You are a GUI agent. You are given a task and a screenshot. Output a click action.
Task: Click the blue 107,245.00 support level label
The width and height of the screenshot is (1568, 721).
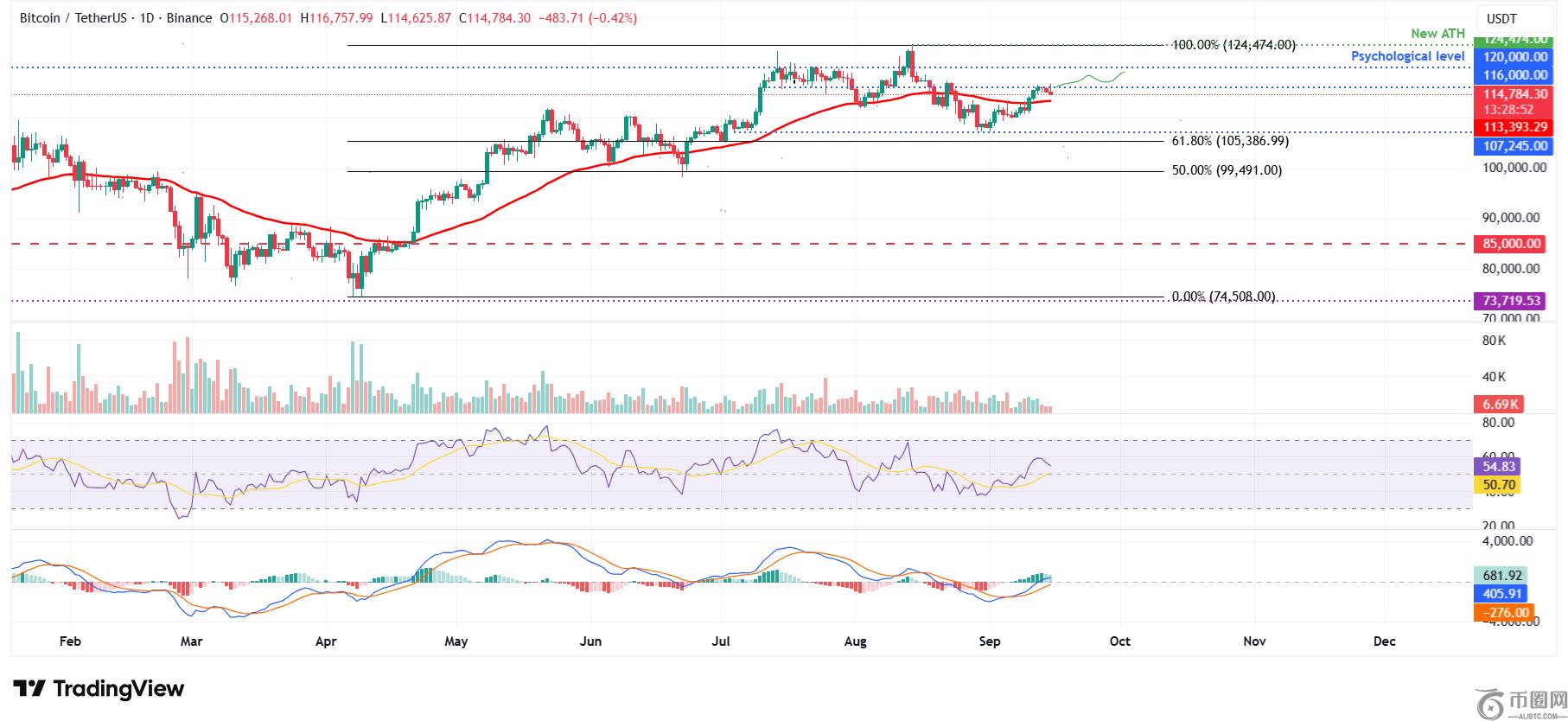pyautogui.click(x=1509, y=147)
